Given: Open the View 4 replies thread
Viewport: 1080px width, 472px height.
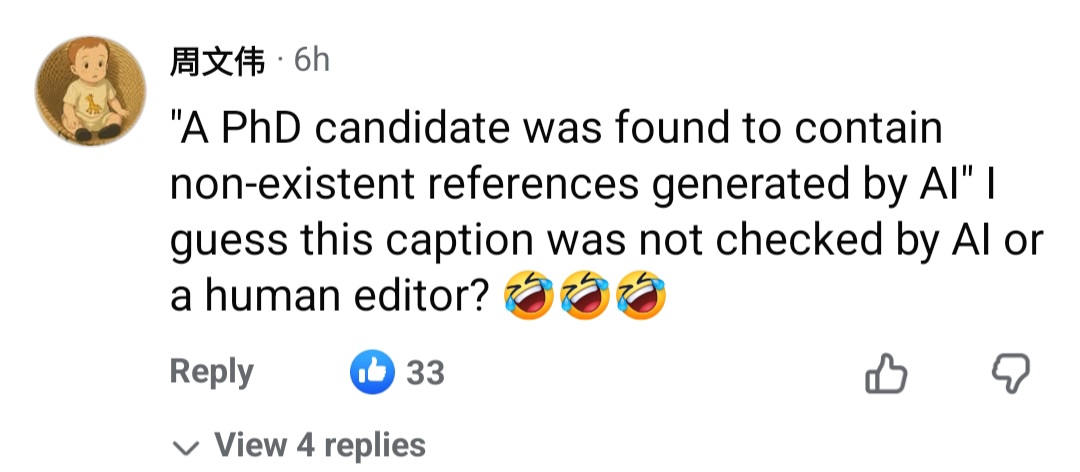Looking at the screenshot, I should coord(320,445).
